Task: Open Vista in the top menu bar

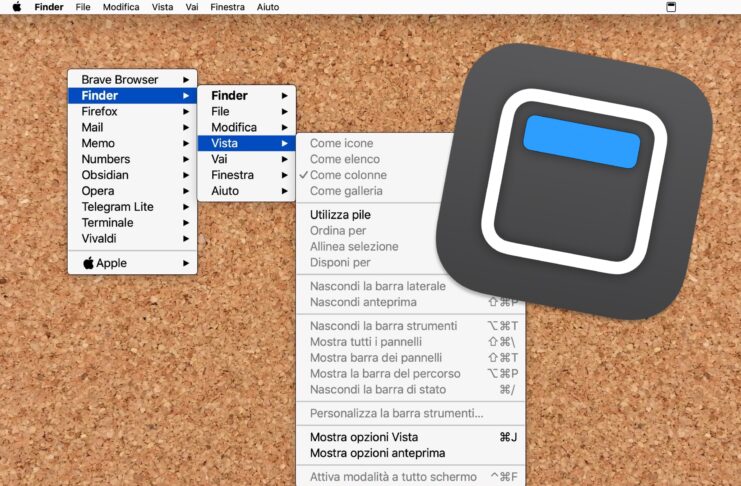Action: point(162,7)
